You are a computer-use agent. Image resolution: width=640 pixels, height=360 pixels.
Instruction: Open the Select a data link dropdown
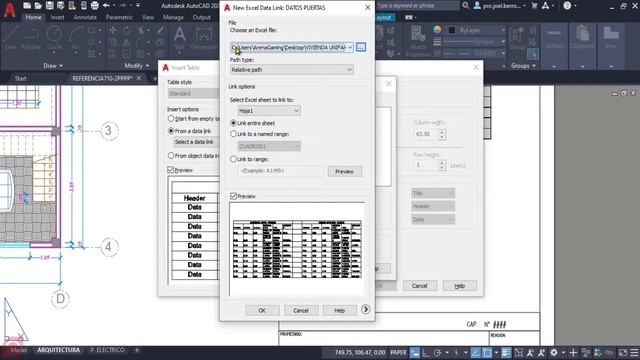[196, 142]
